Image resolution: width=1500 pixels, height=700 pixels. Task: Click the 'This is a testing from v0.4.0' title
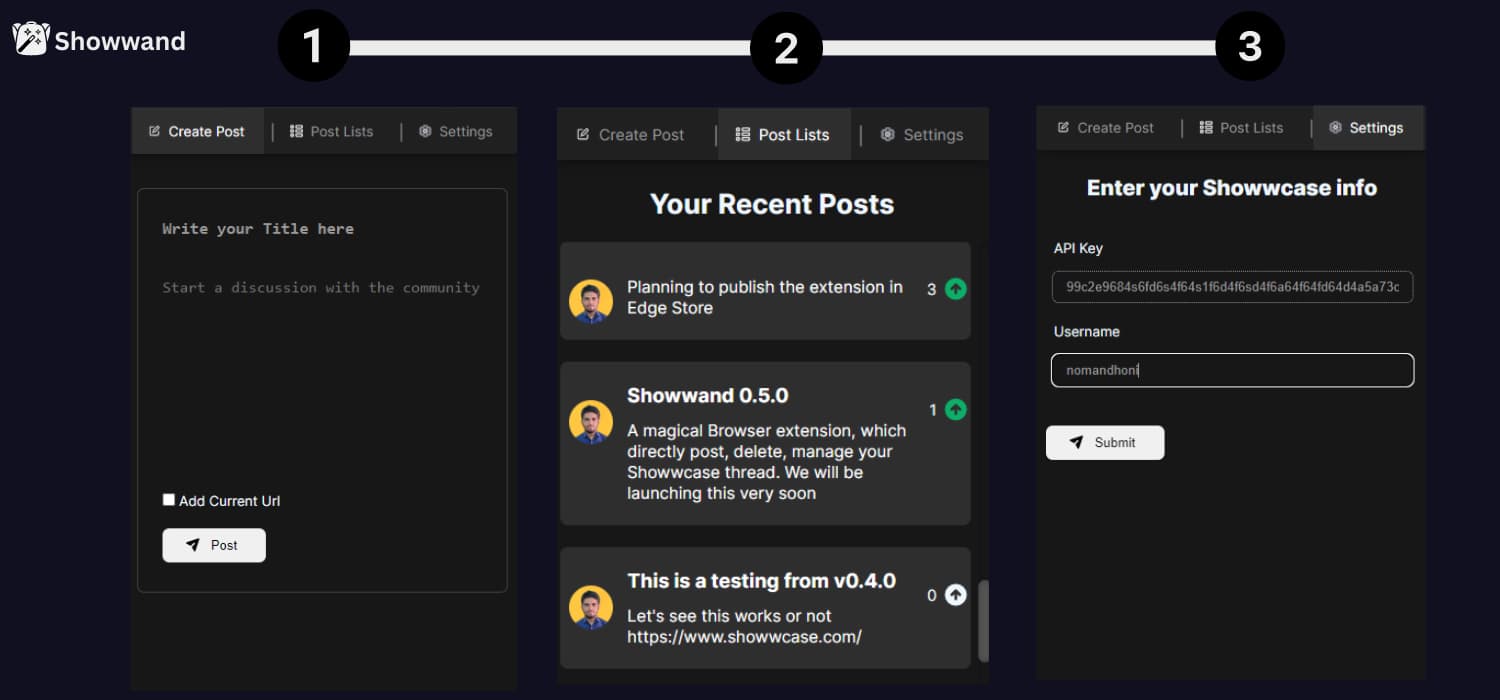761,581
